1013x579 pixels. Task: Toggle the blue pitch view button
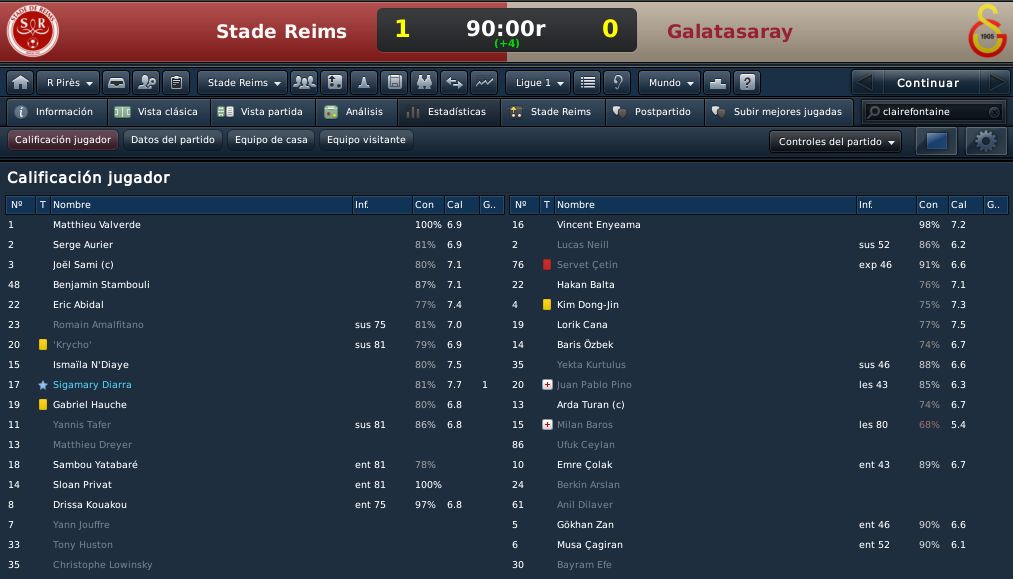click(936, 141)
